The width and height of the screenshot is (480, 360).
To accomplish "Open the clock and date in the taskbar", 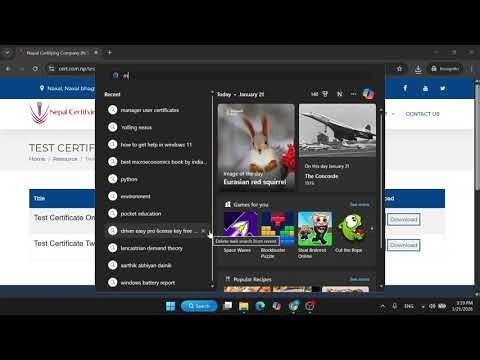I will tap(462, 306).
